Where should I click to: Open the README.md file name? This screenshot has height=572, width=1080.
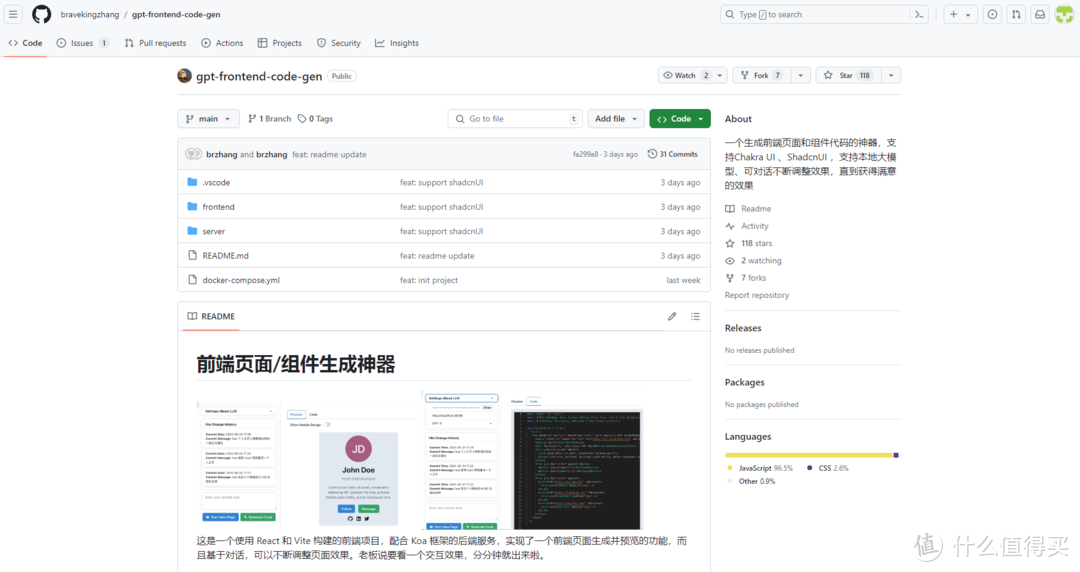click(225, 256)
